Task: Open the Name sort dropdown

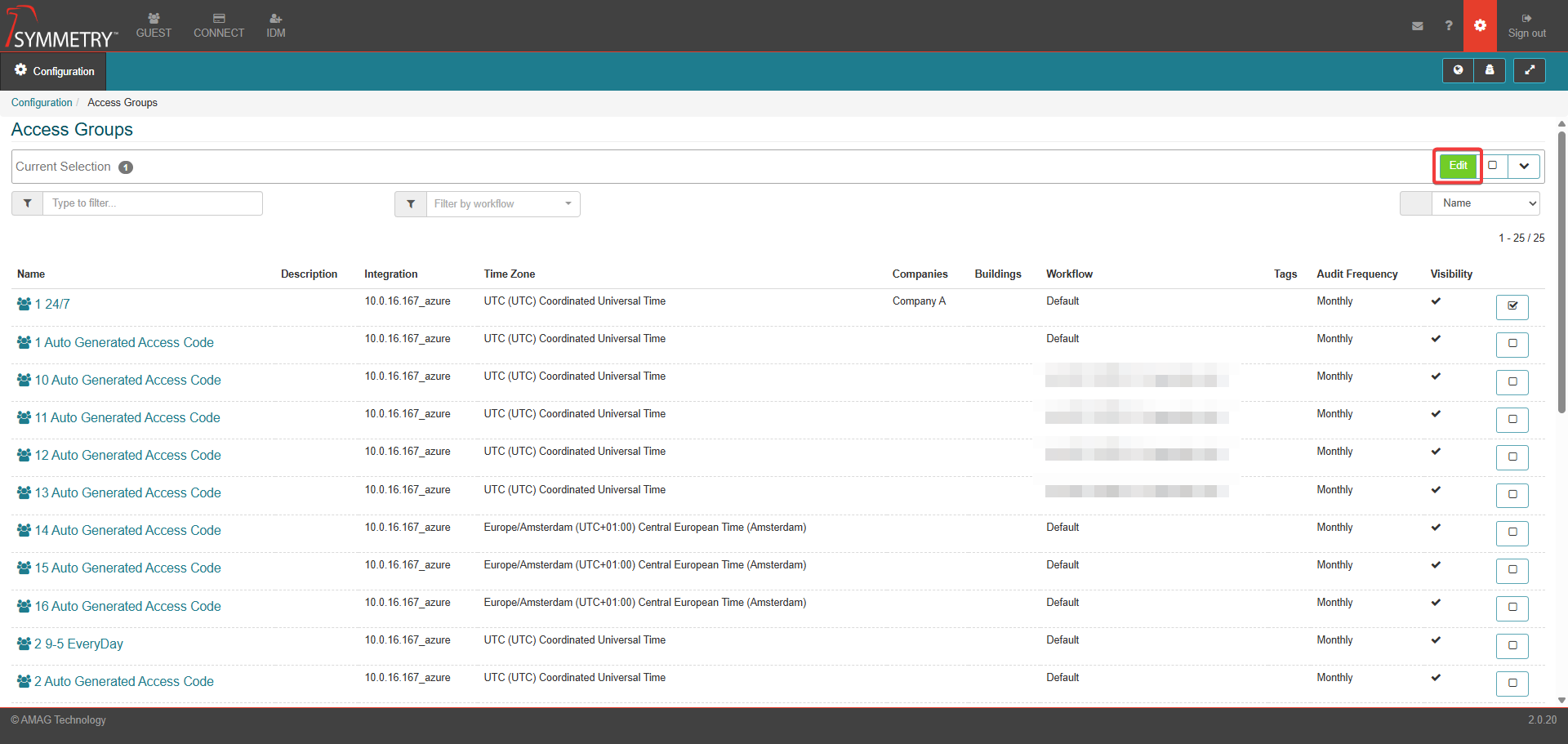Action: pos(1486,203)
